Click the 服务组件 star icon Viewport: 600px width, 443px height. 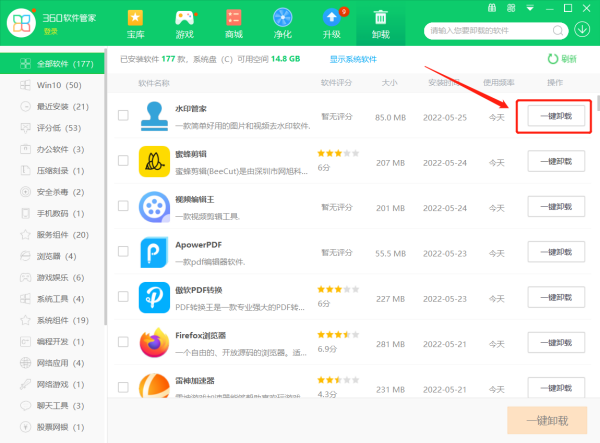[x=25, y=235]
